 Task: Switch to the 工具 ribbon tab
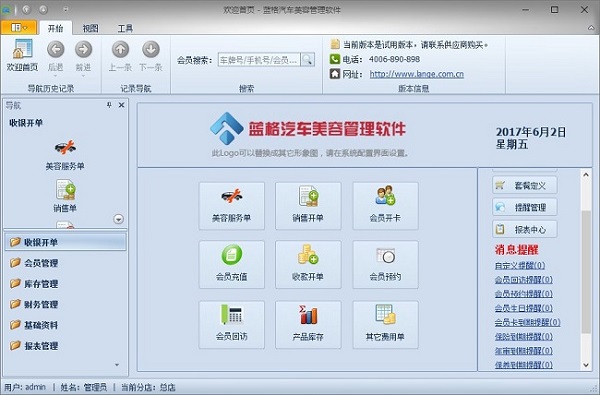pos(125,28)
